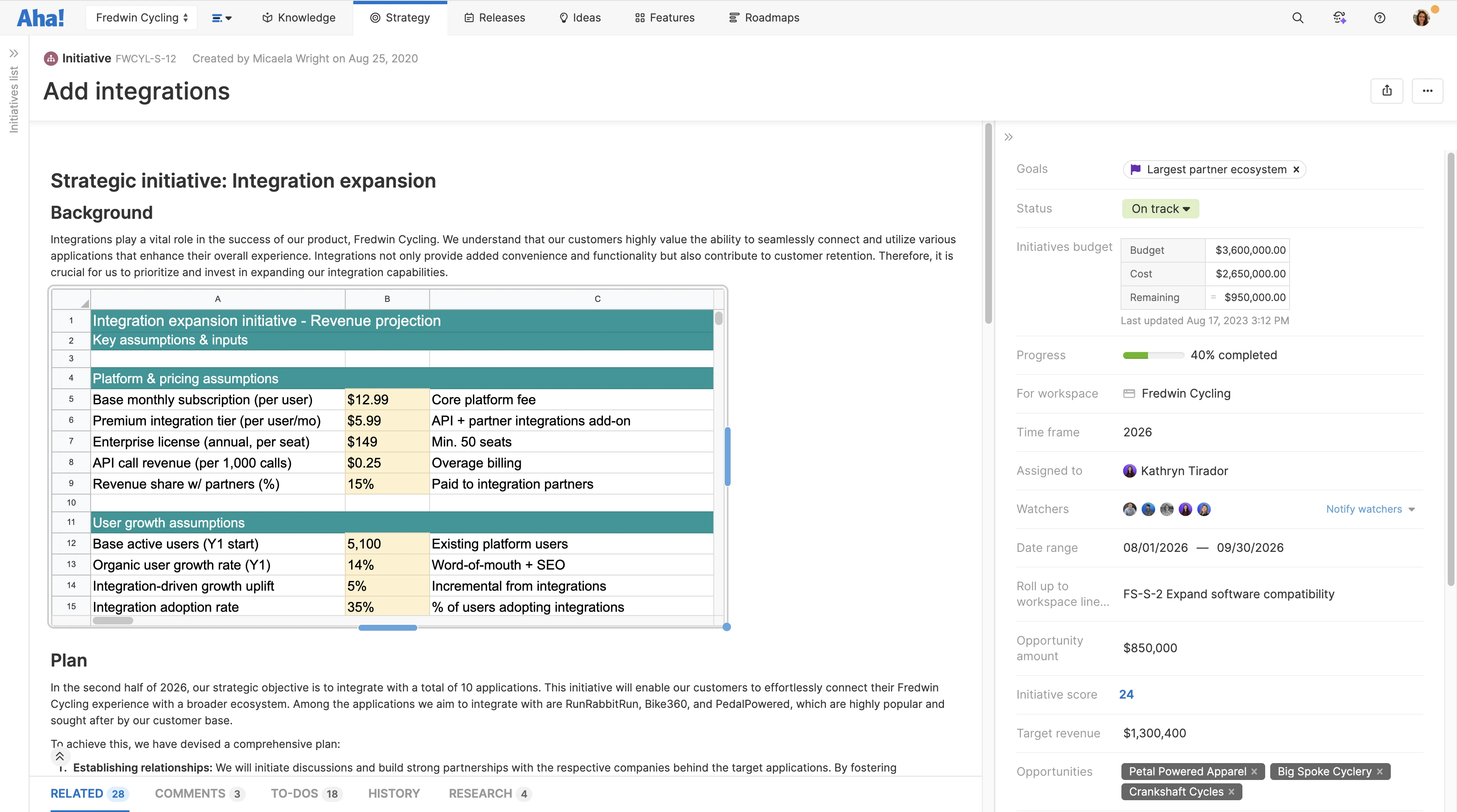Open the Fredwin Cycling workspace dropdown

tap(141, 18)
